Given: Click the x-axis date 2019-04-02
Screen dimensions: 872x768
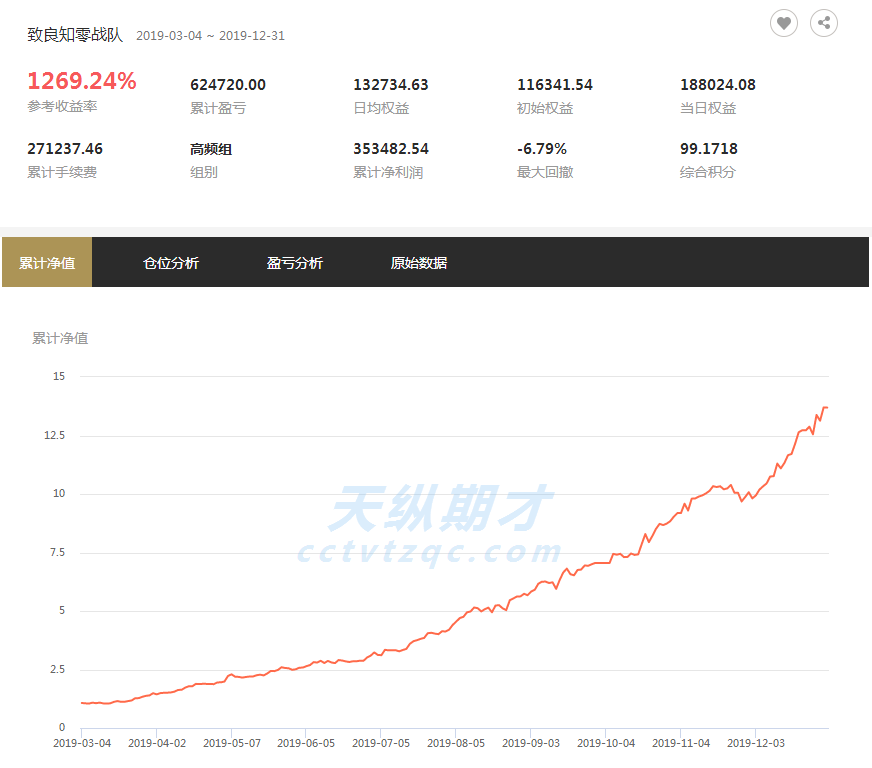Looking at the screenshot, I should [x=157, y=743].
